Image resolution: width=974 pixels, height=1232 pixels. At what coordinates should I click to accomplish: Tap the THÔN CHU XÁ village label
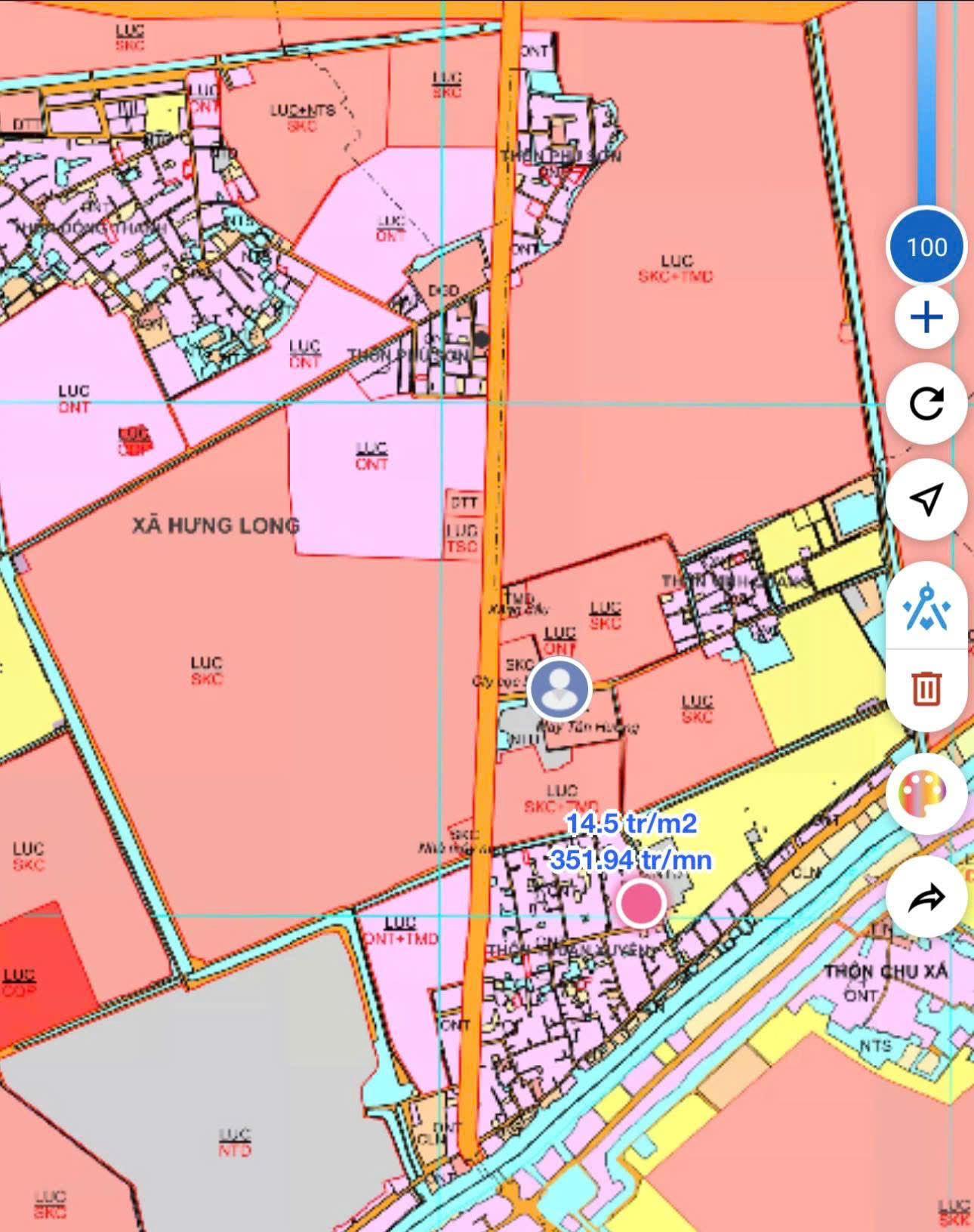point(886,972)
